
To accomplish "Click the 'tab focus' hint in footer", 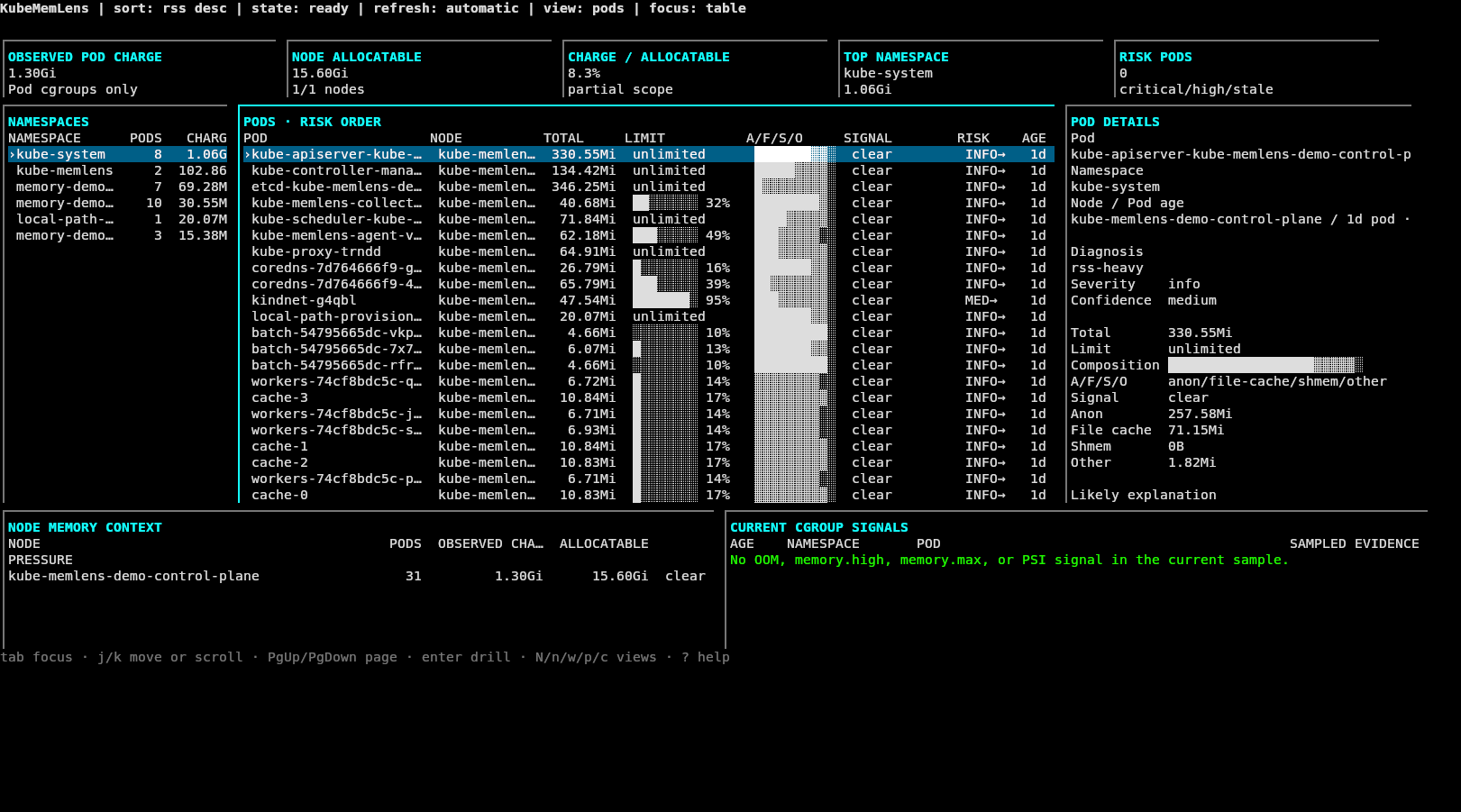I will [36, 657].
